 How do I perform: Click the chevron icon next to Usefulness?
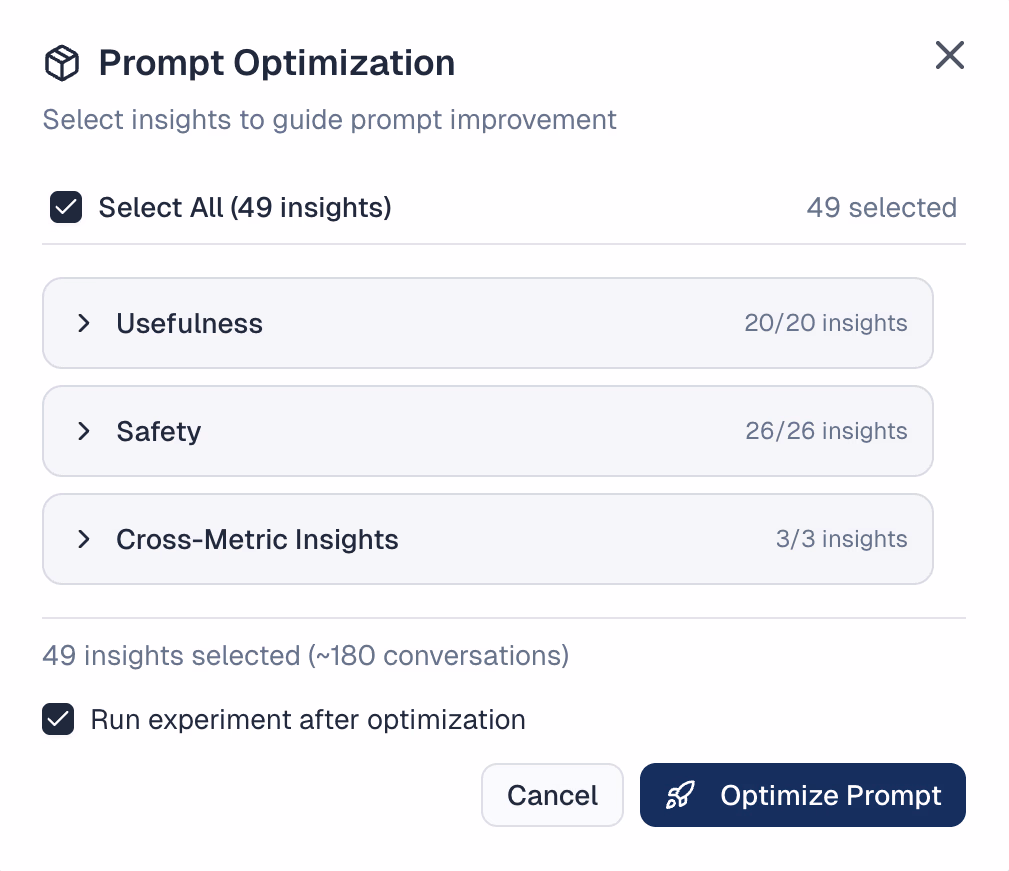84,323
